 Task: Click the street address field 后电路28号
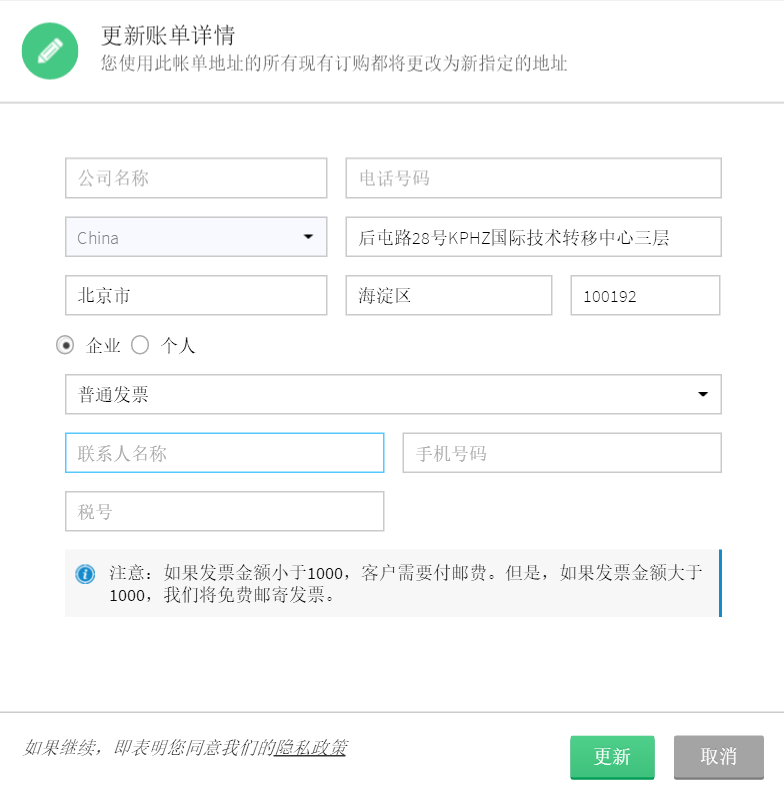[533, 237]
